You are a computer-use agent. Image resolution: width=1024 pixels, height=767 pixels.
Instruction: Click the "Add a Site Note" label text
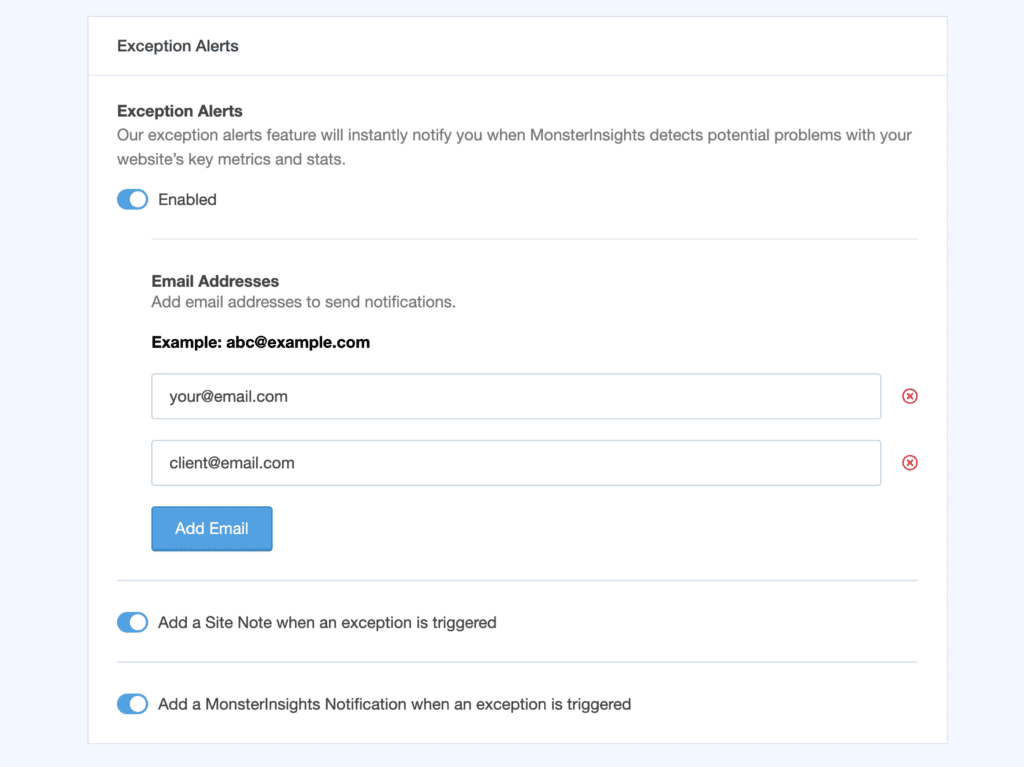(x=327, y=623)
